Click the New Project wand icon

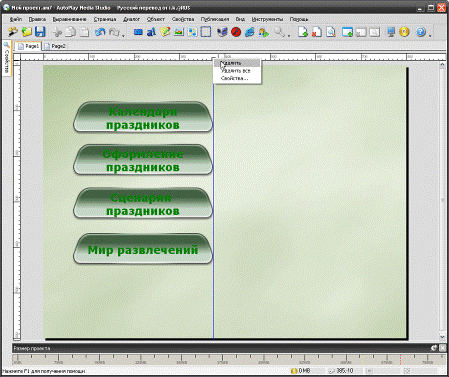pos(13,32)
